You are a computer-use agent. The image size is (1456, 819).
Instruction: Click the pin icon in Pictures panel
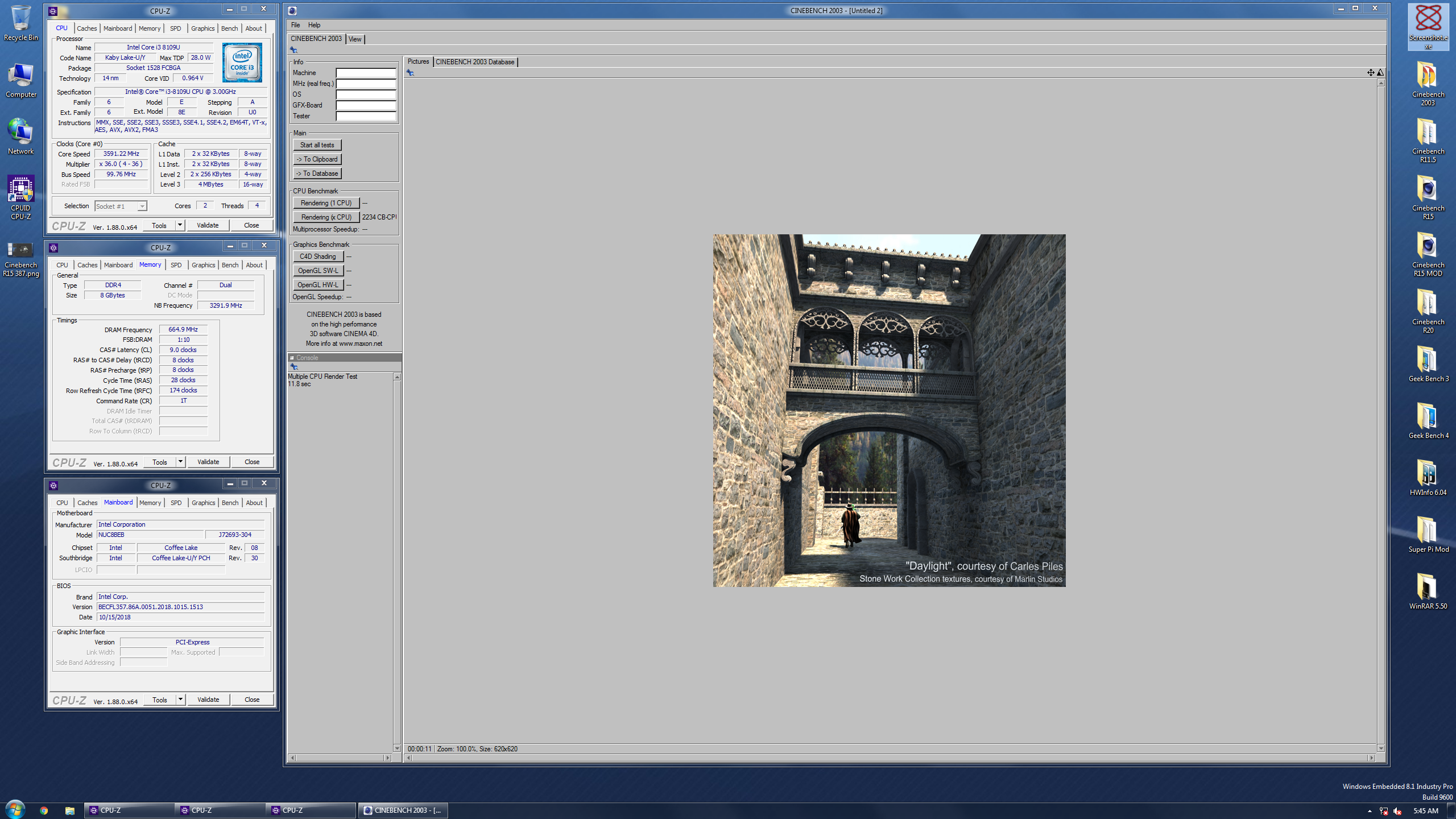pos(410,73)
